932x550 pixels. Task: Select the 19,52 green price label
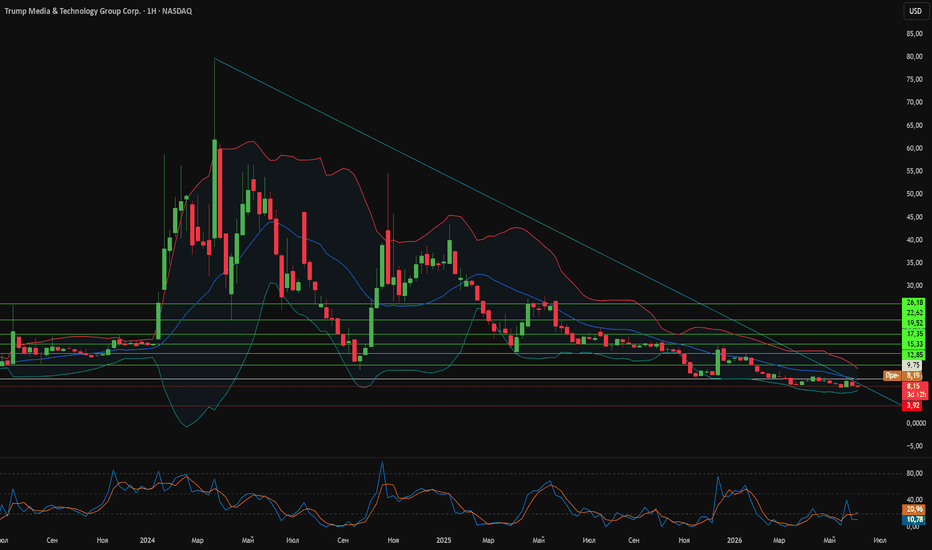[x=914, y=323]
